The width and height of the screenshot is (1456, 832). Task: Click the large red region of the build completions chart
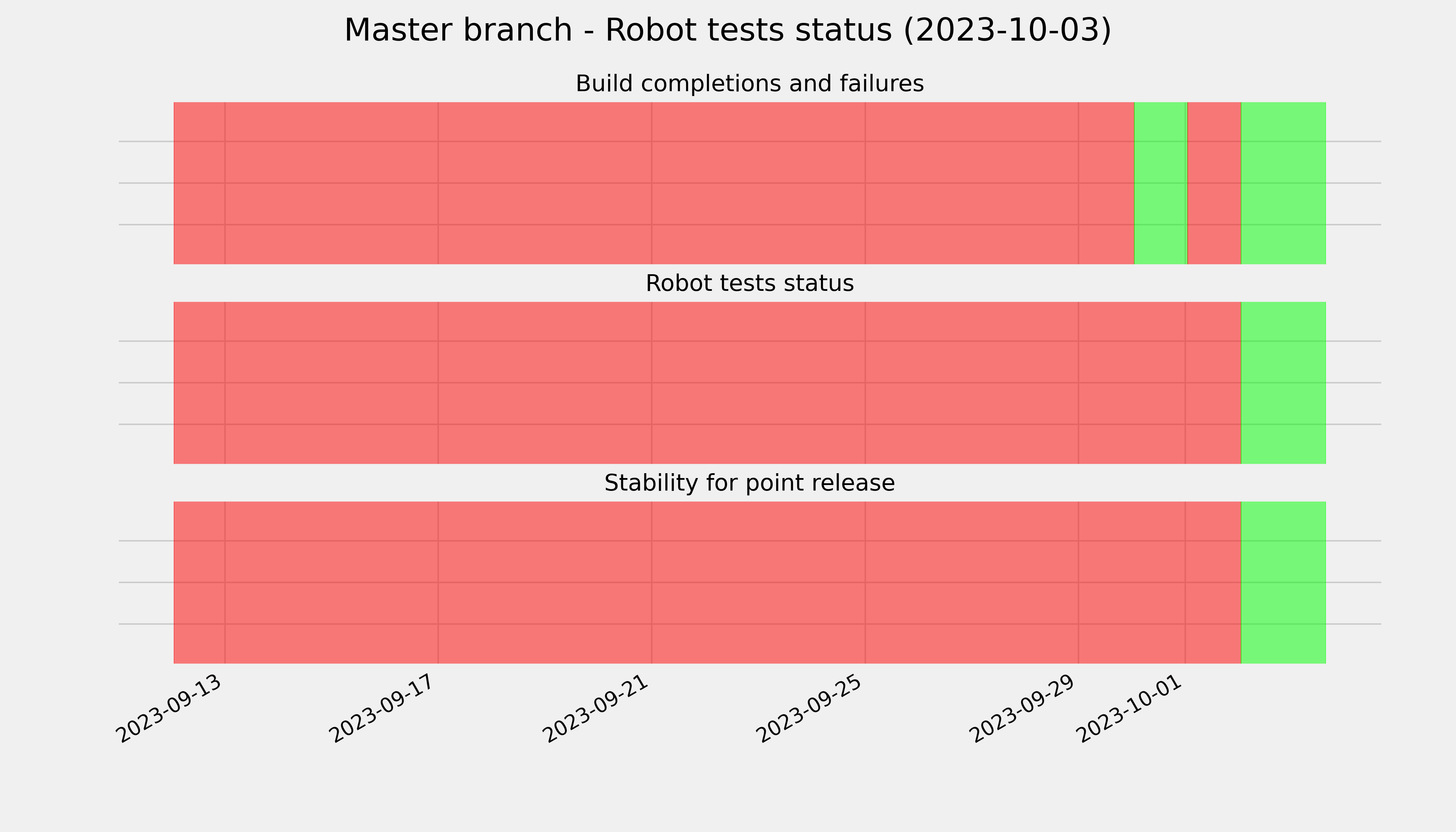[x=654, y=183]
